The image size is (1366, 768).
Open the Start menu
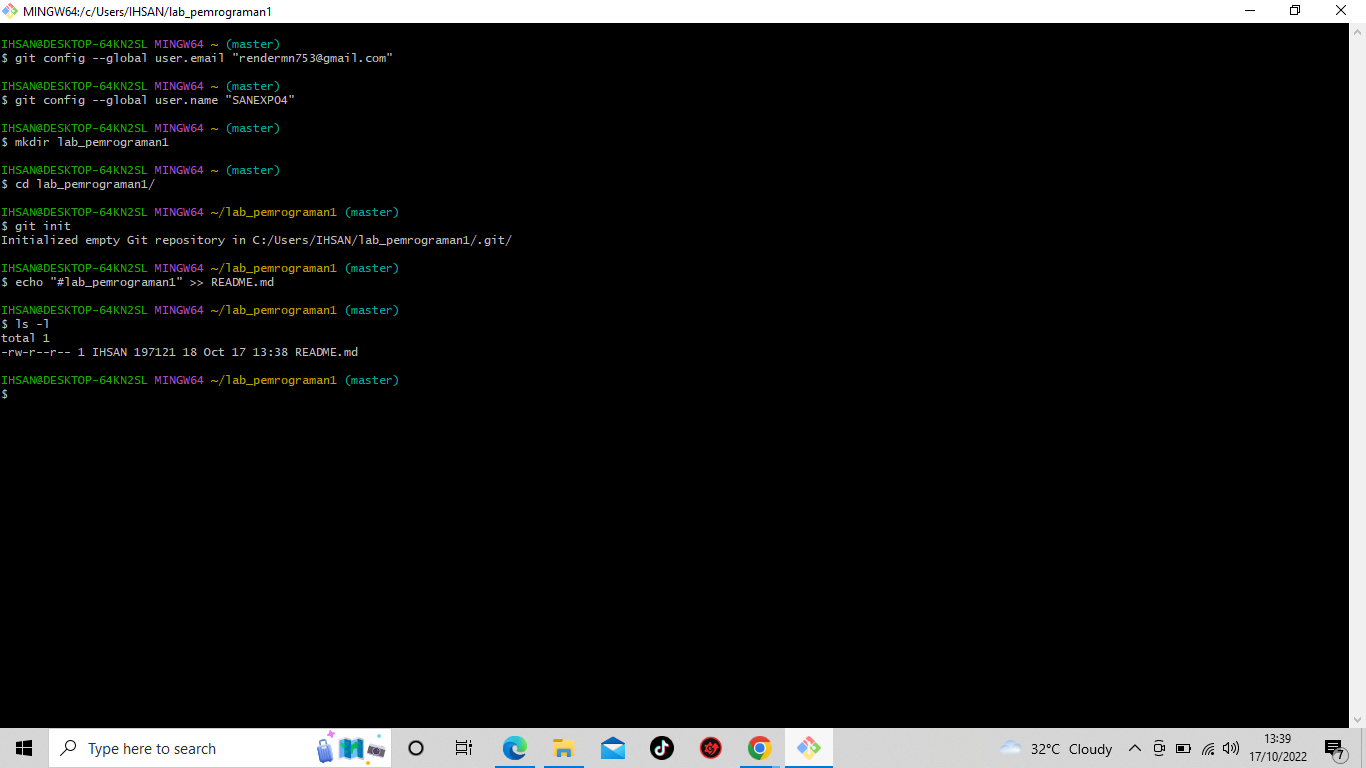[22, 748]
